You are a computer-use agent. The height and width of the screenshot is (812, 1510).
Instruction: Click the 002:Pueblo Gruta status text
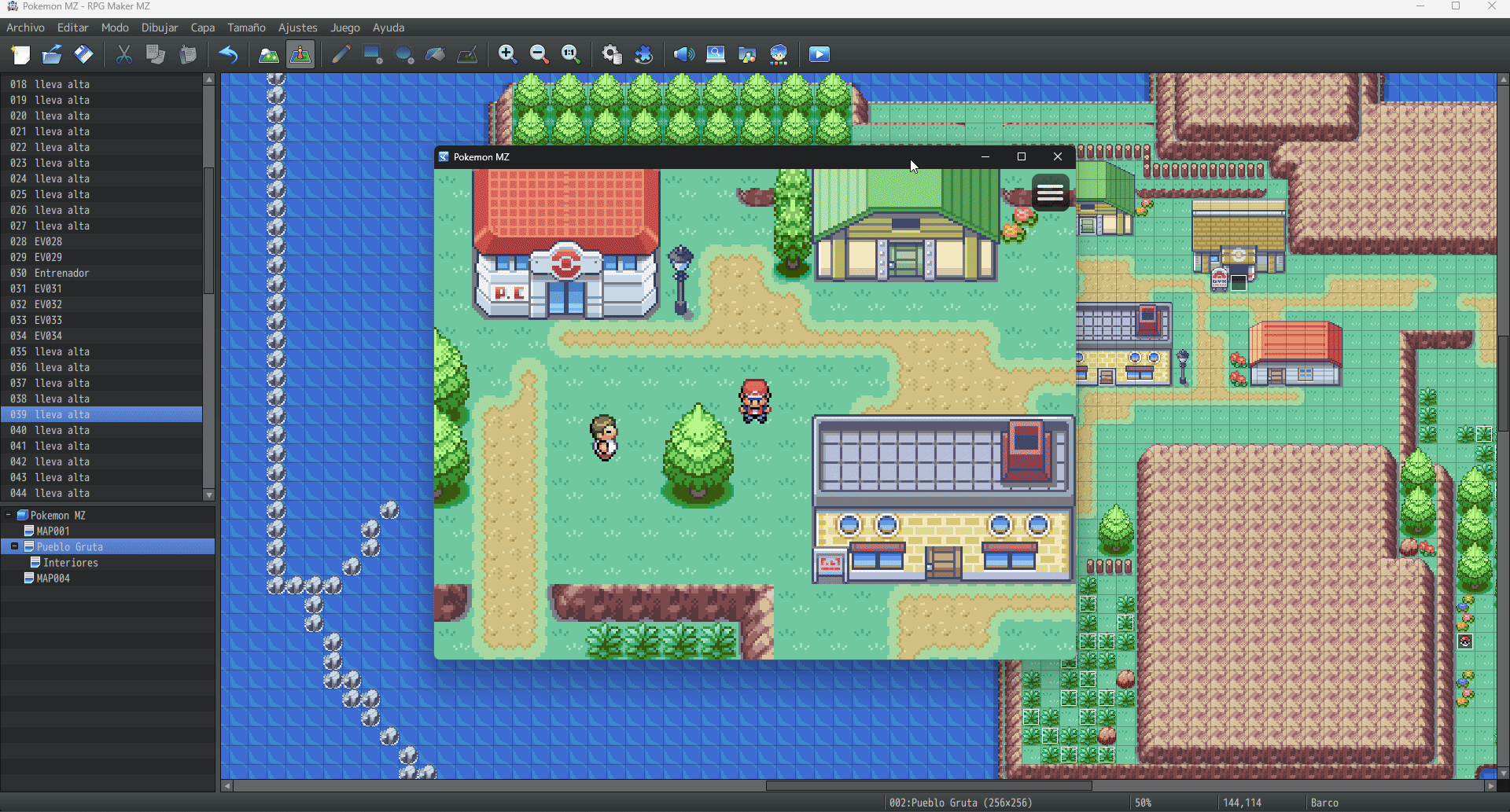click(x=960, y=803)
